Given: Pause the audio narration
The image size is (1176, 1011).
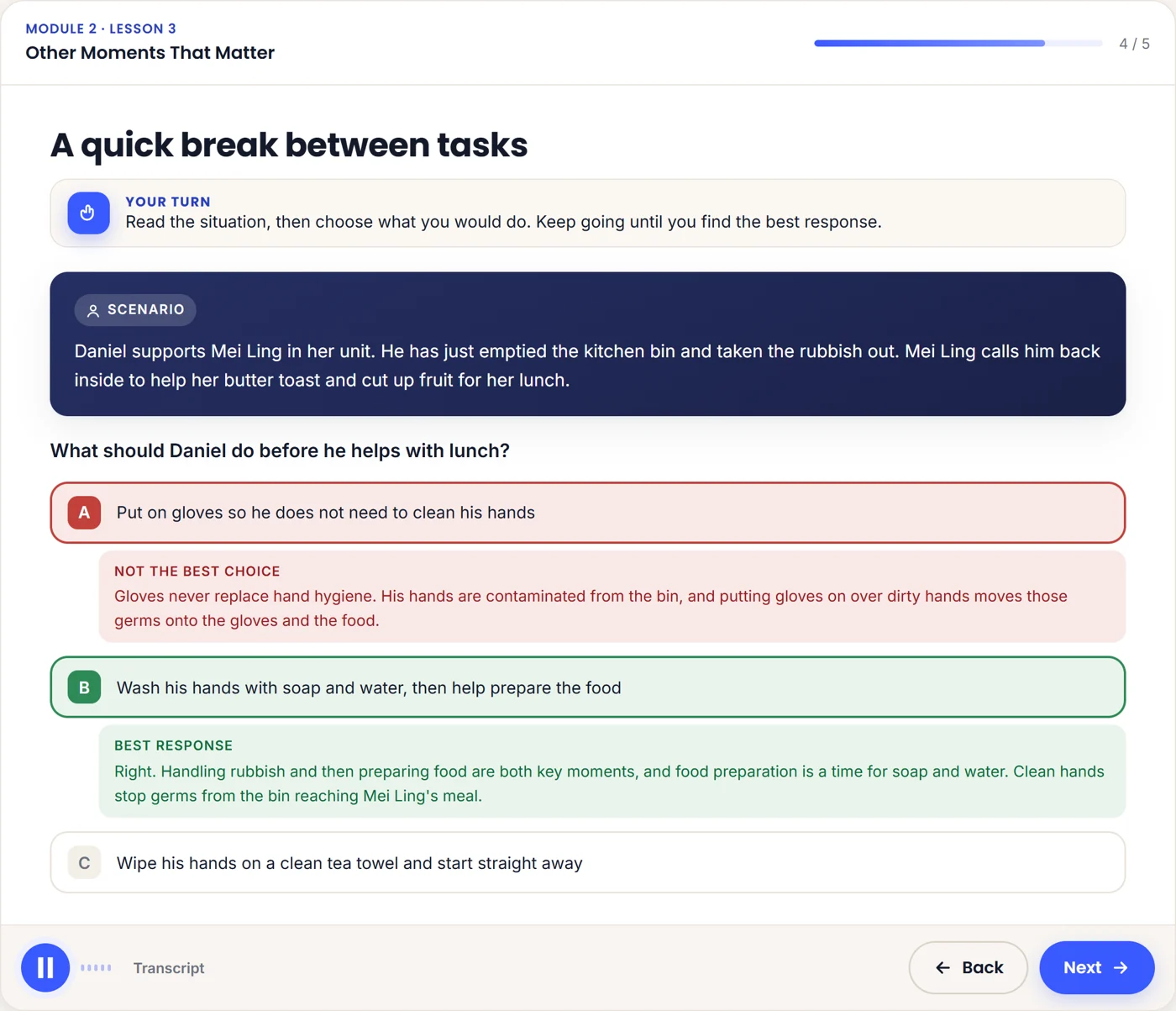Looking at the screenshot, I should point(45,967).
